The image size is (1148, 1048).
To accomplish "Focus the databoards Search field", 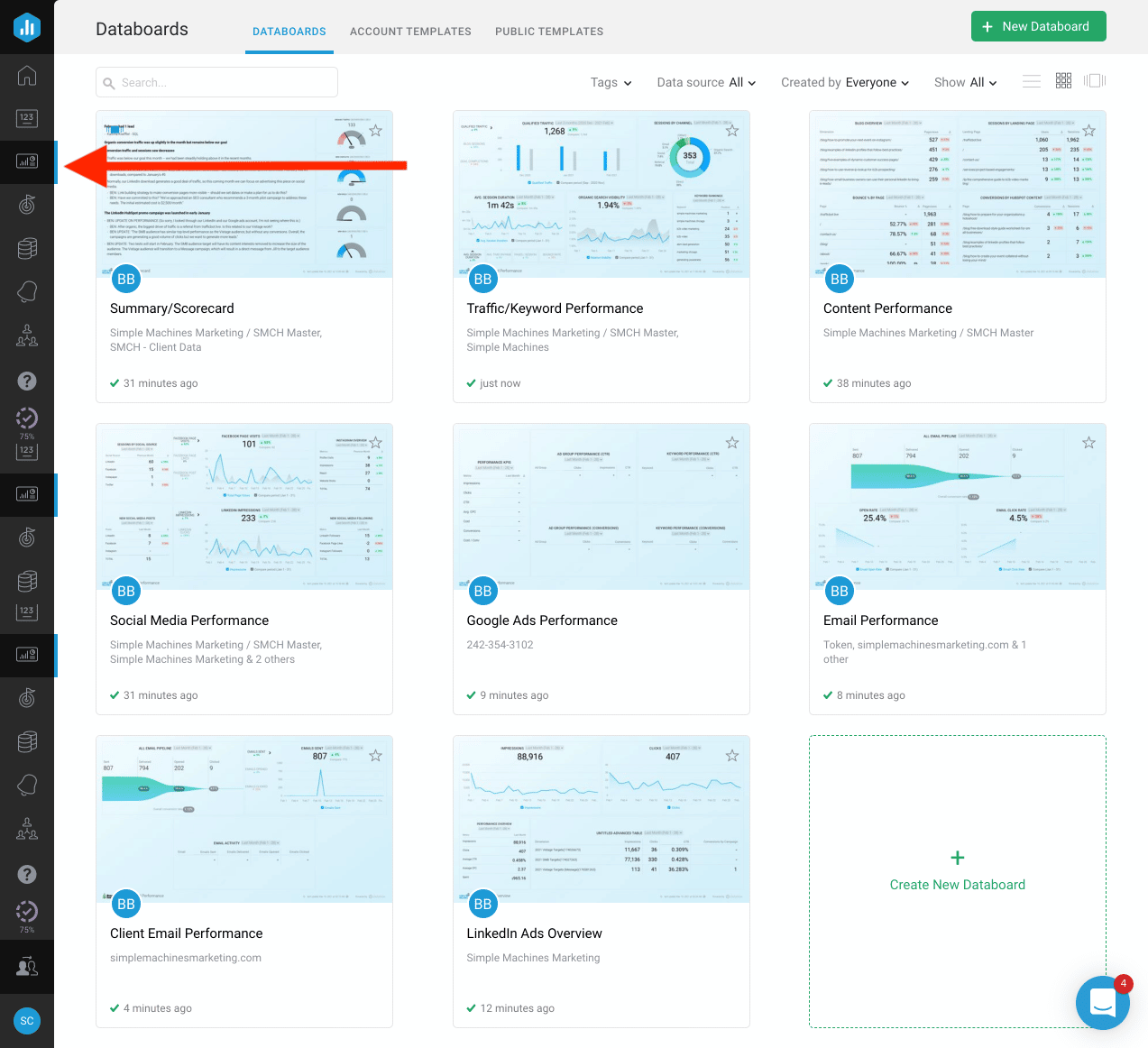I will click(216, 82).
